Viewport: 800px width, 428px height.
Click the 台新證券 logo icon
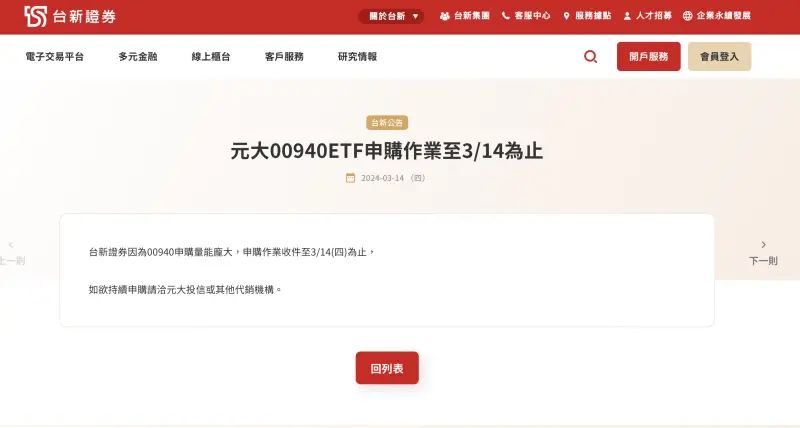pos(35,16)
